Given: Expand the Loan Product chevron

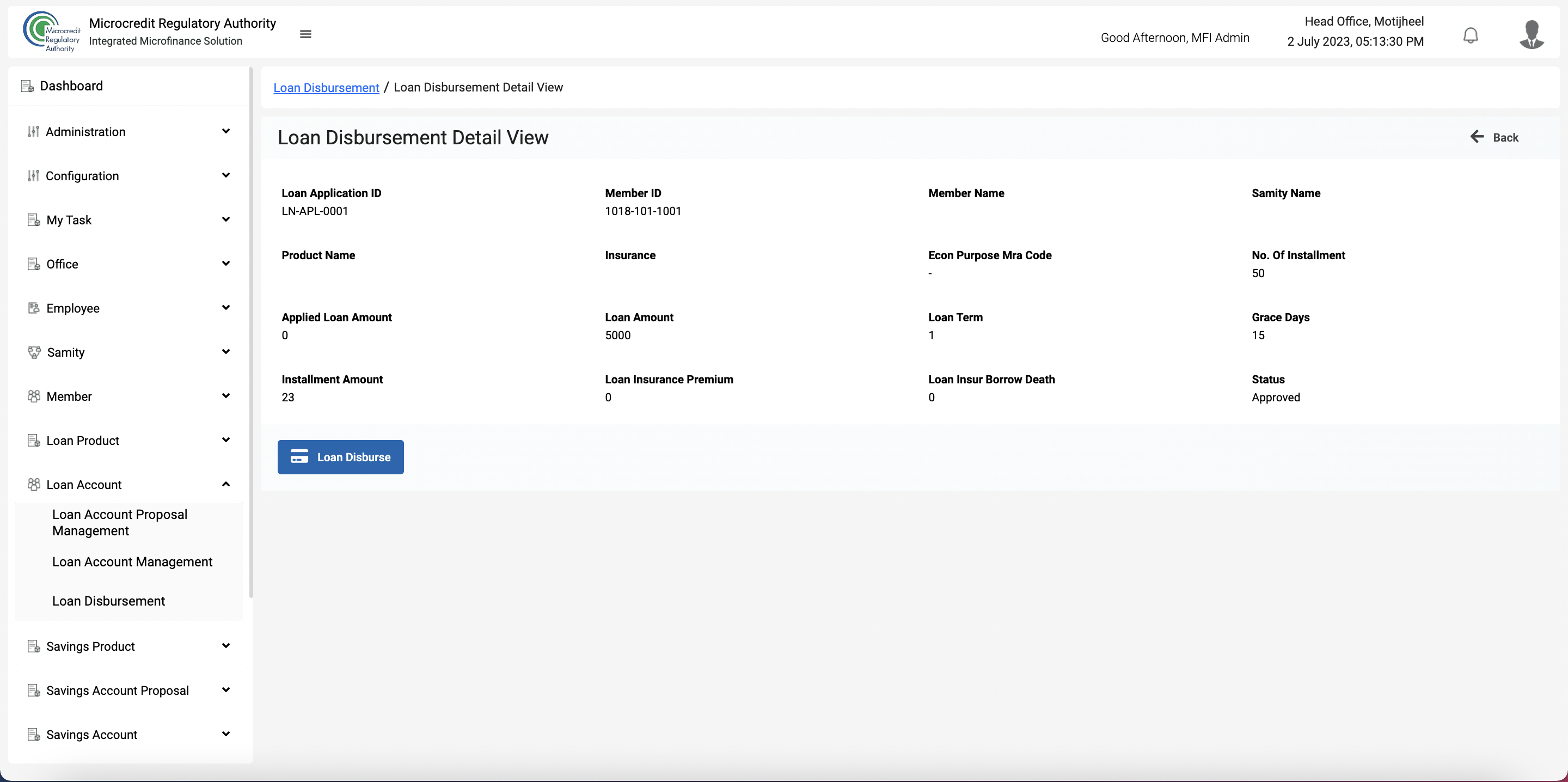Looking at the screenshot, I should [226, 439].
